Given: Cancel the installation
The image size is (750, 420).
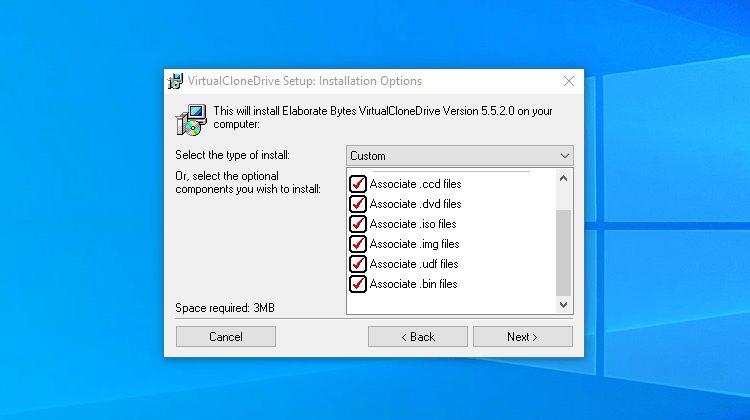Looking at the screenshot, I should 226,337.
